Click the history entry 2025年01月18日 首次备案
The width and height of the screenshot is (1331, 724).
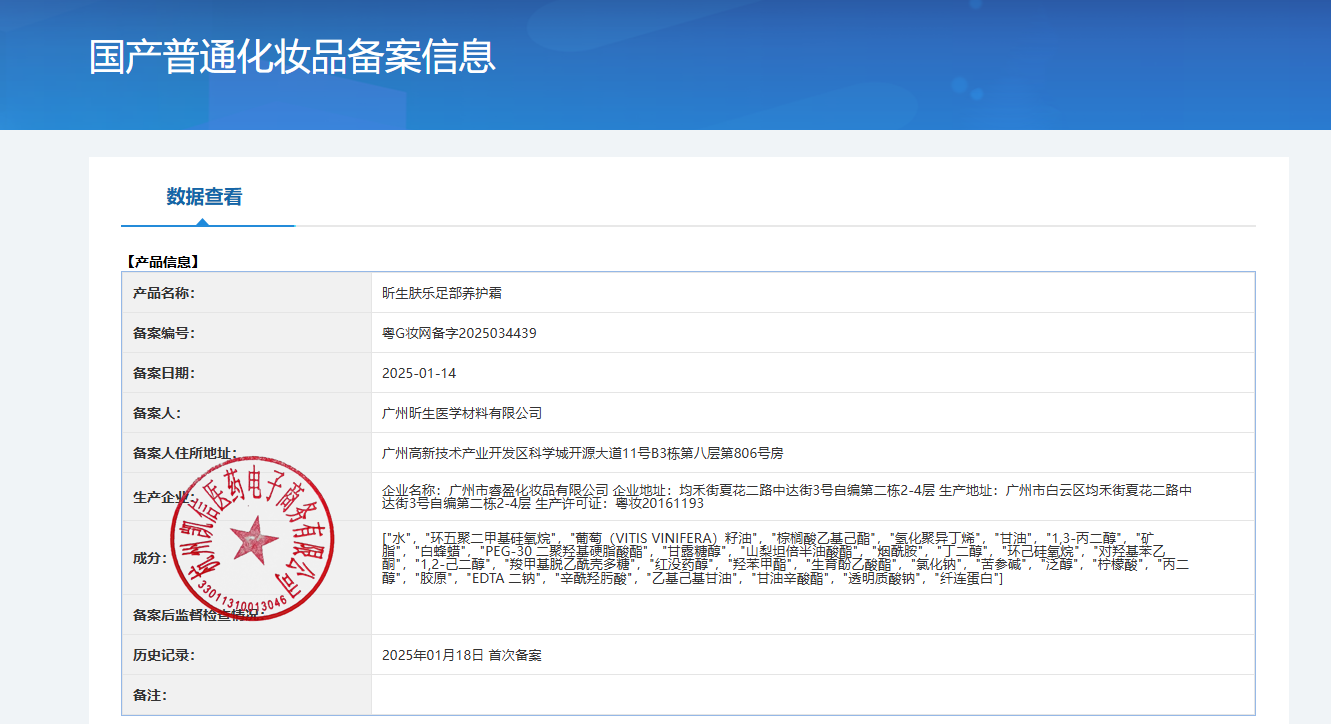pos(461,655)
